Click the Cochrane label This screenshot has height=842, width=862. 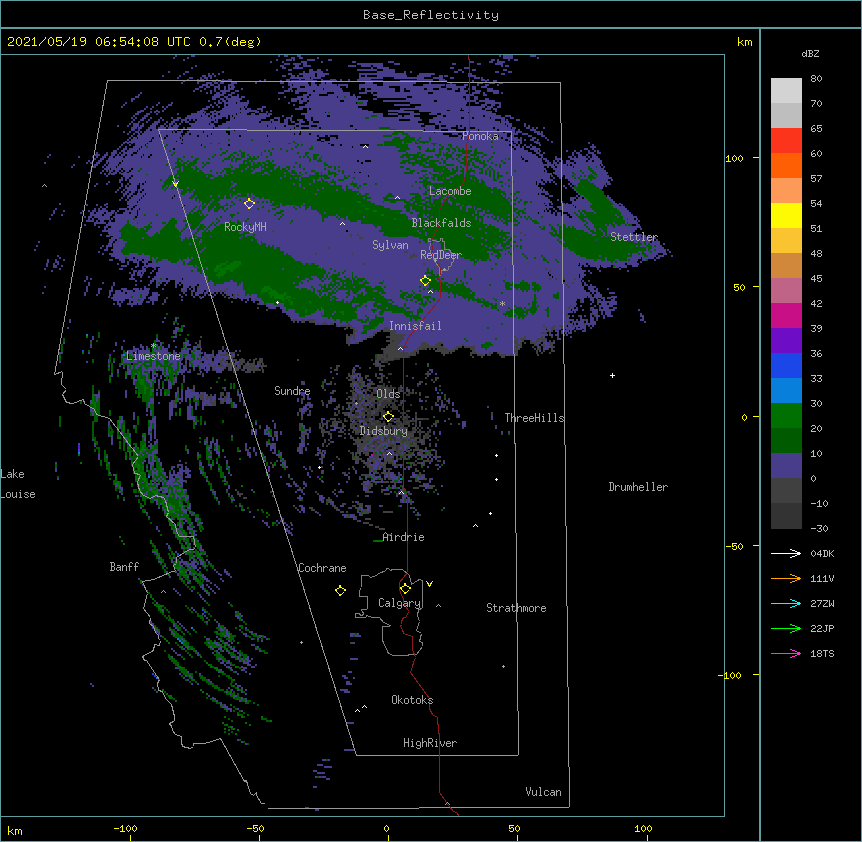322,568
